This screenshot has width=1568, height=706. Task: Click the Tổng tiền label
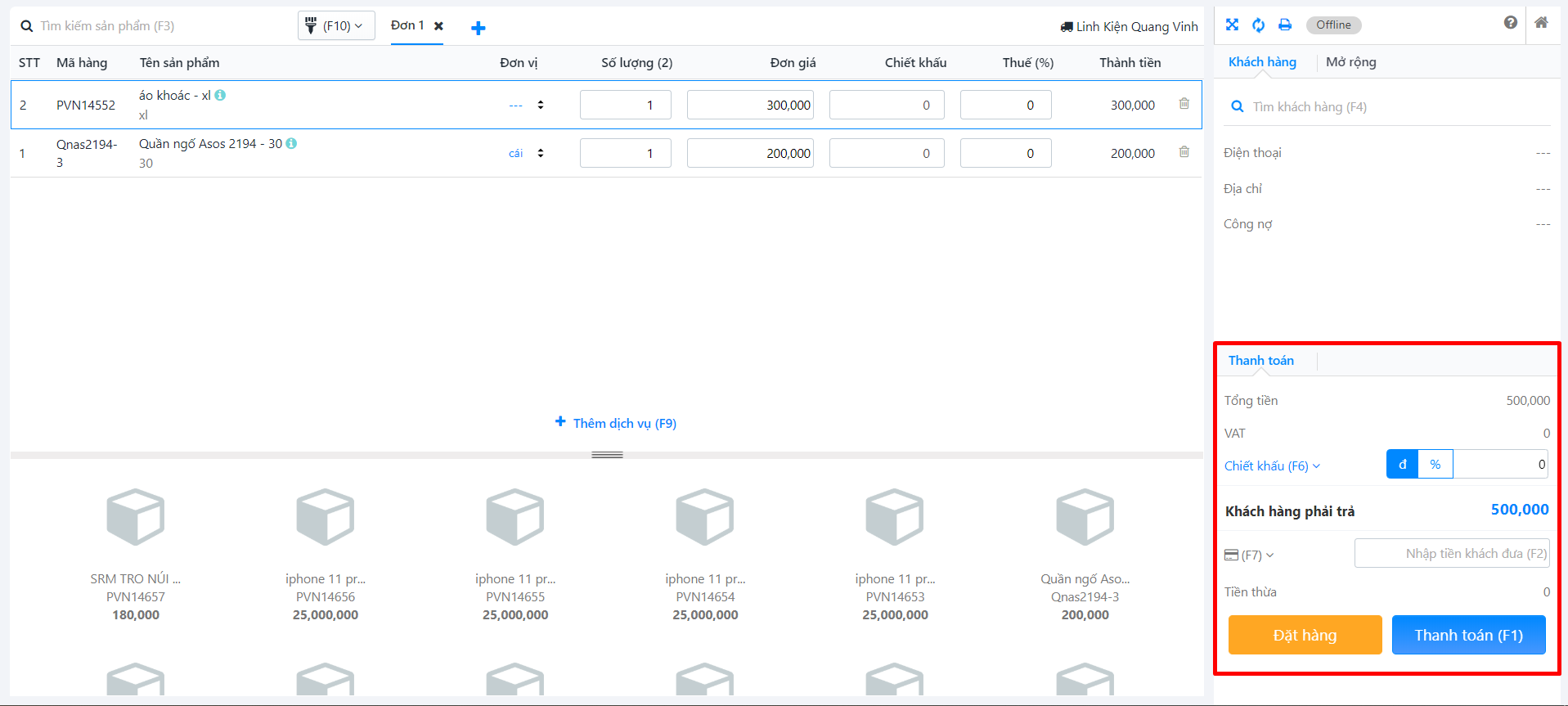click(1251, 401)
